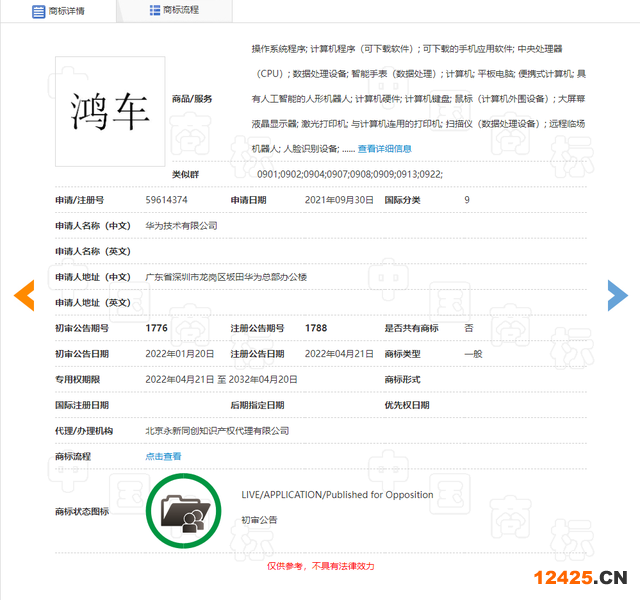The image size is (640, 600).
Task: Click agency 北京永新同创知识产权代理有限公司
Action: [x=217, y=431]
